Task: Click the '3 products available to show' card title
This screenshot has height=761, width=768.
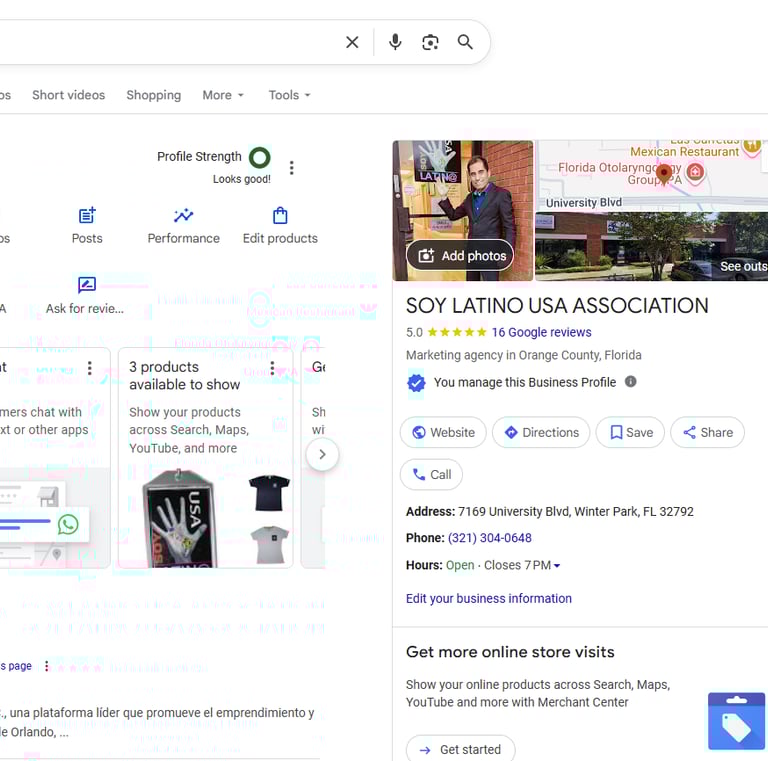Action: (x=185, y=376)
